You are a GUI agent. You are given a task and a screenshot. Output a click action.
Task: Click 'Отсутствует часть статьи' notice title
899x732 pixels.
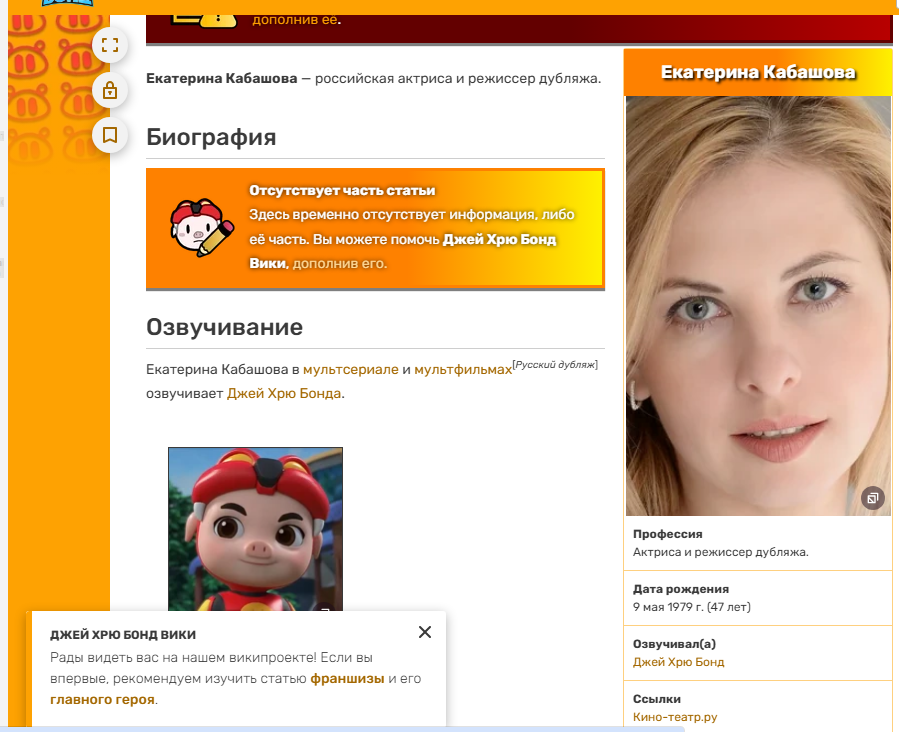pos(342,190)
